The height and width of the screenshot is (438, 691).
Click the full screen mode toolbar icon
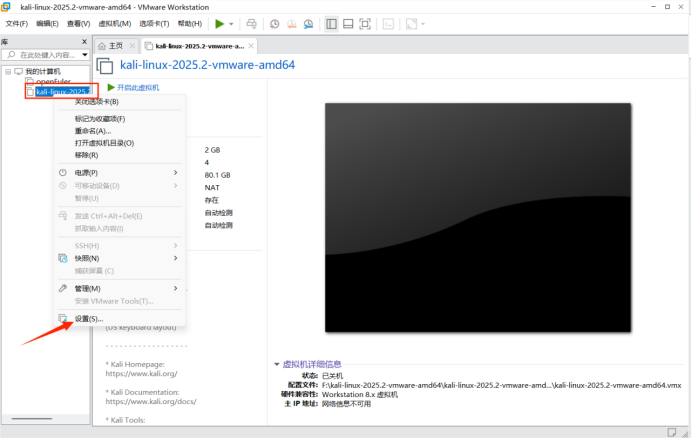click(x=365, y=24)
